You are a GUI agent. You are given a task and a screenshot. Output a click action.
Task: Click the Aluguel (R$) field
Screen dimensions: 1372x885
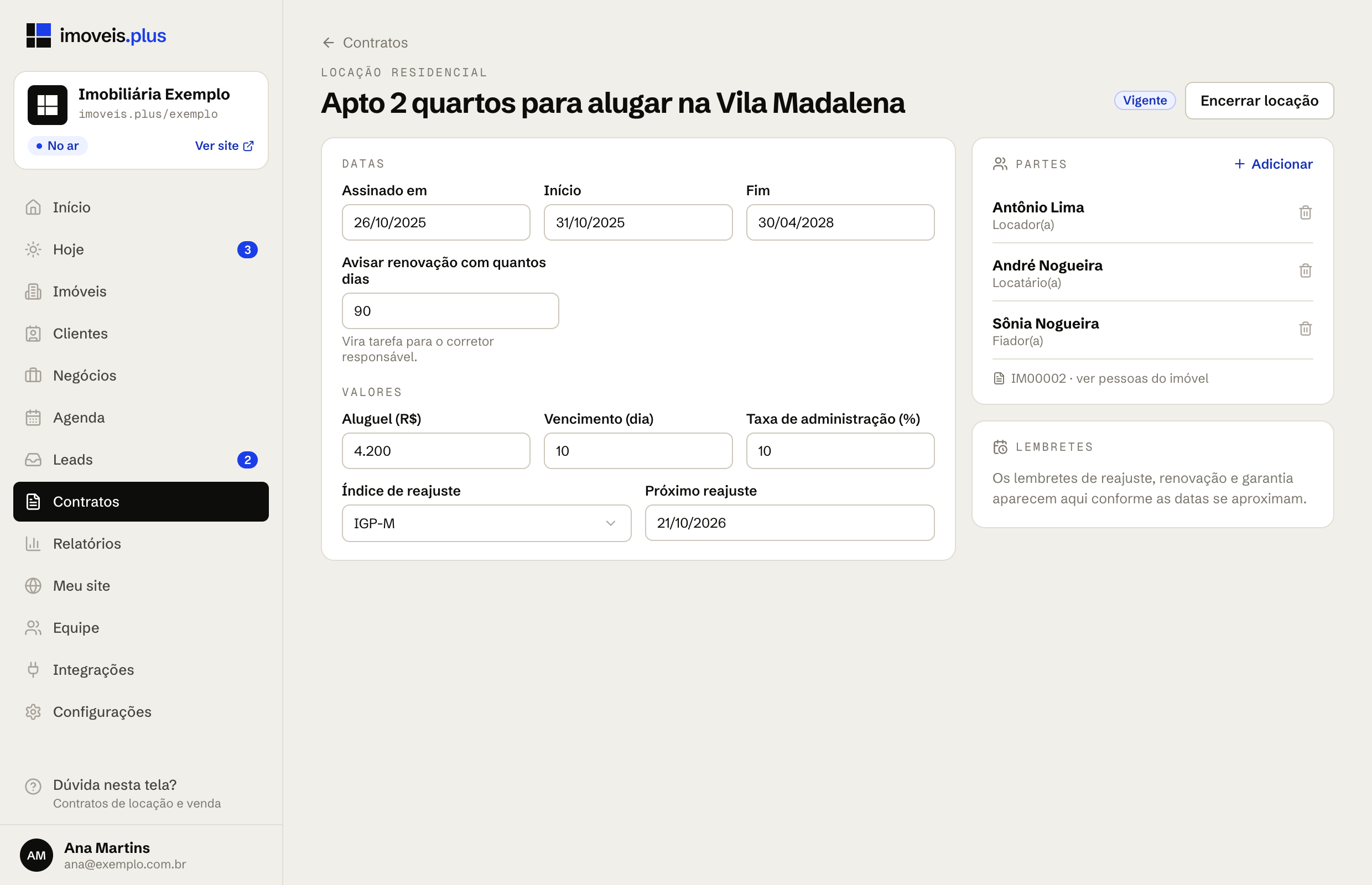coord(436,451)
